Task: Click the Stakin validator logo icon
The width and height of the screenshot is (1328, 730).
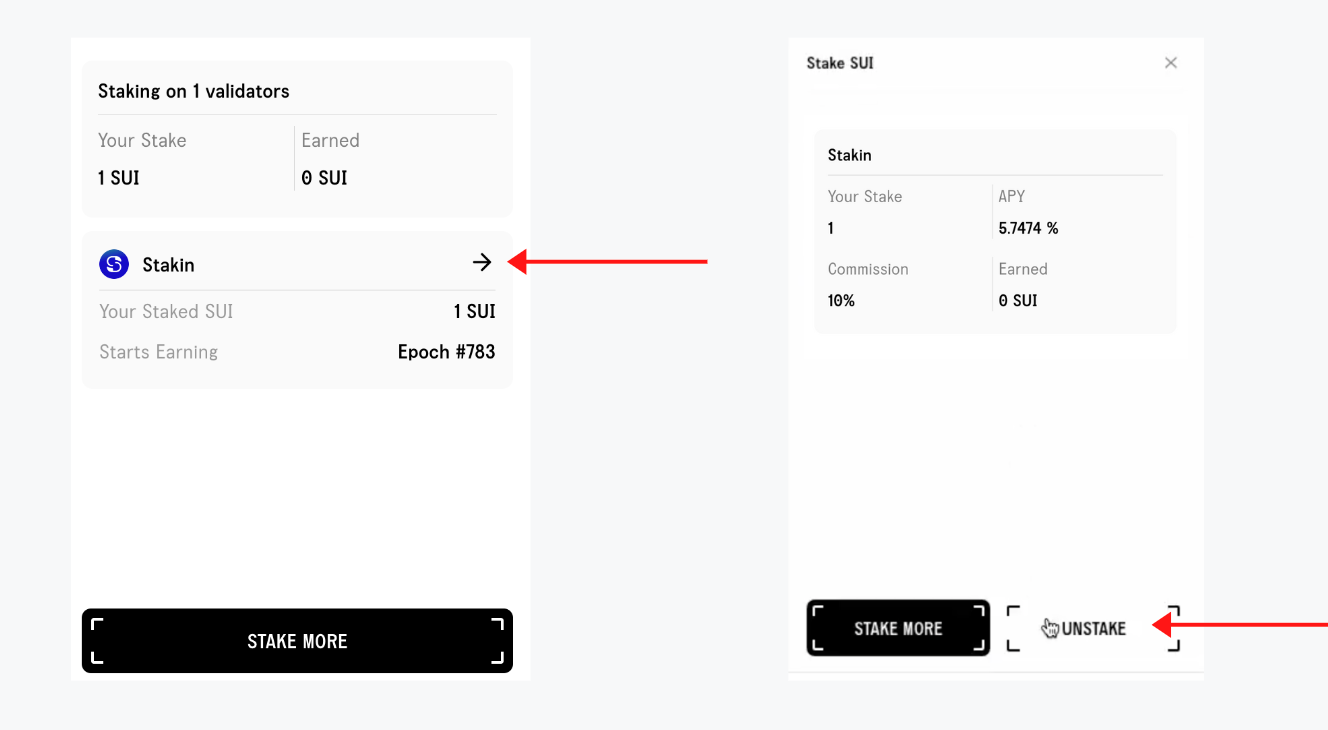Action: [114, 264]
